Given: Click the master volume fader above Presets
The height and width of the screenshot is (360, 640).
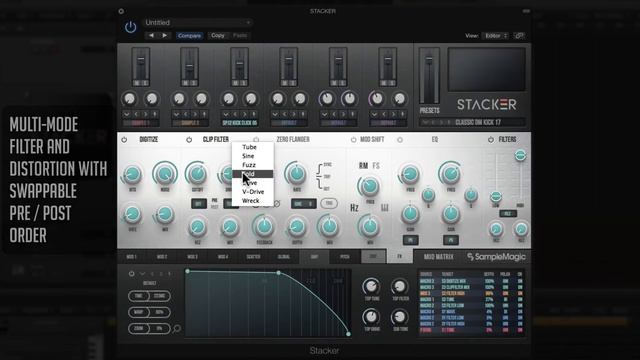Looking at the screenshot, I should [429, 60].
